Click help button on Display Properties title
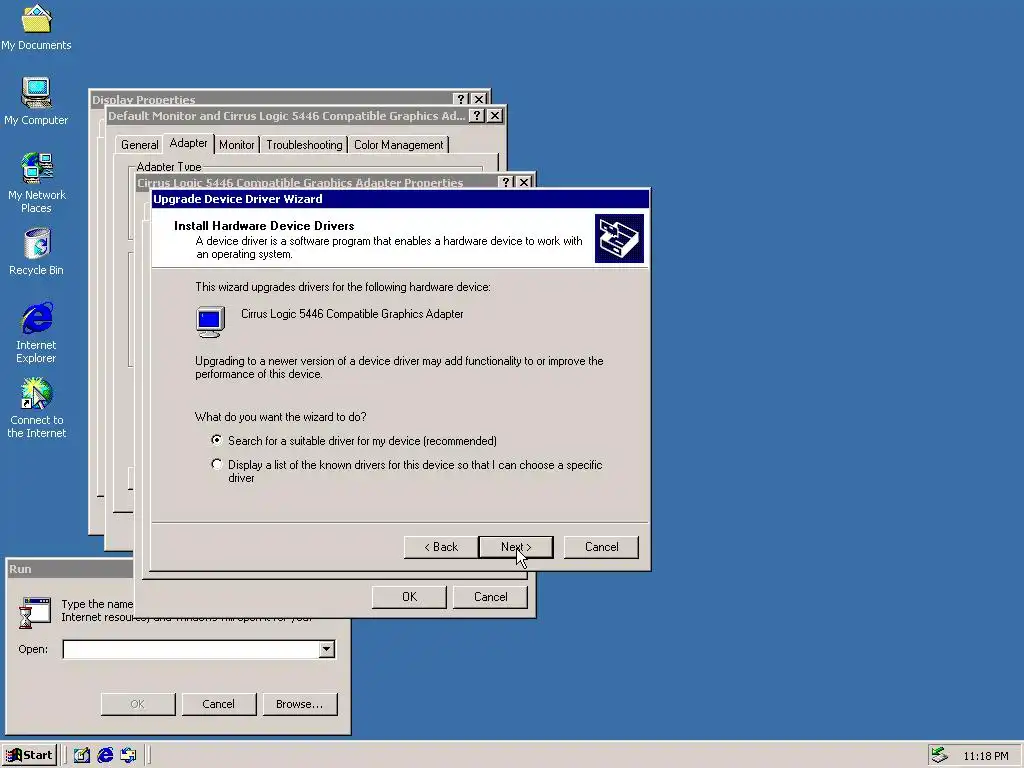This screenshot has height=768, width=1024. [x=461, y=99]
